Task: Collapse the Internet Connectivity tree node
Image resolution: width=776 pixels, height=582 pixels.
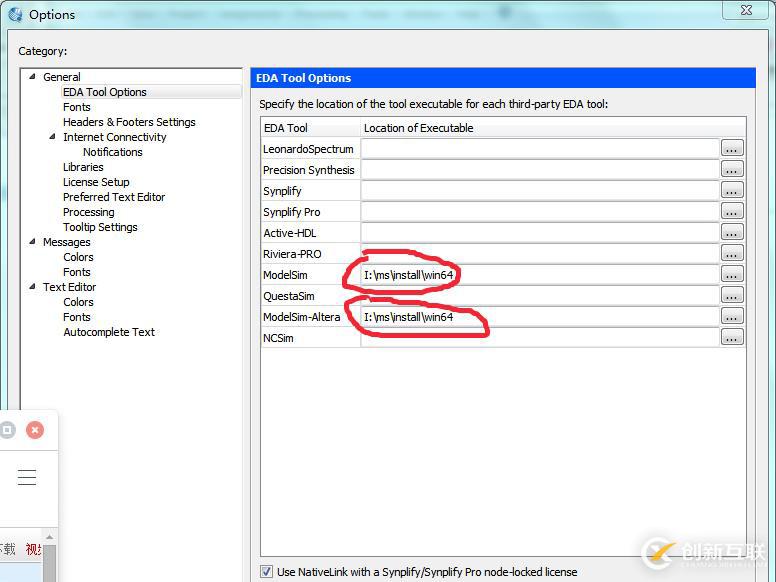Action: pos(52,137)
